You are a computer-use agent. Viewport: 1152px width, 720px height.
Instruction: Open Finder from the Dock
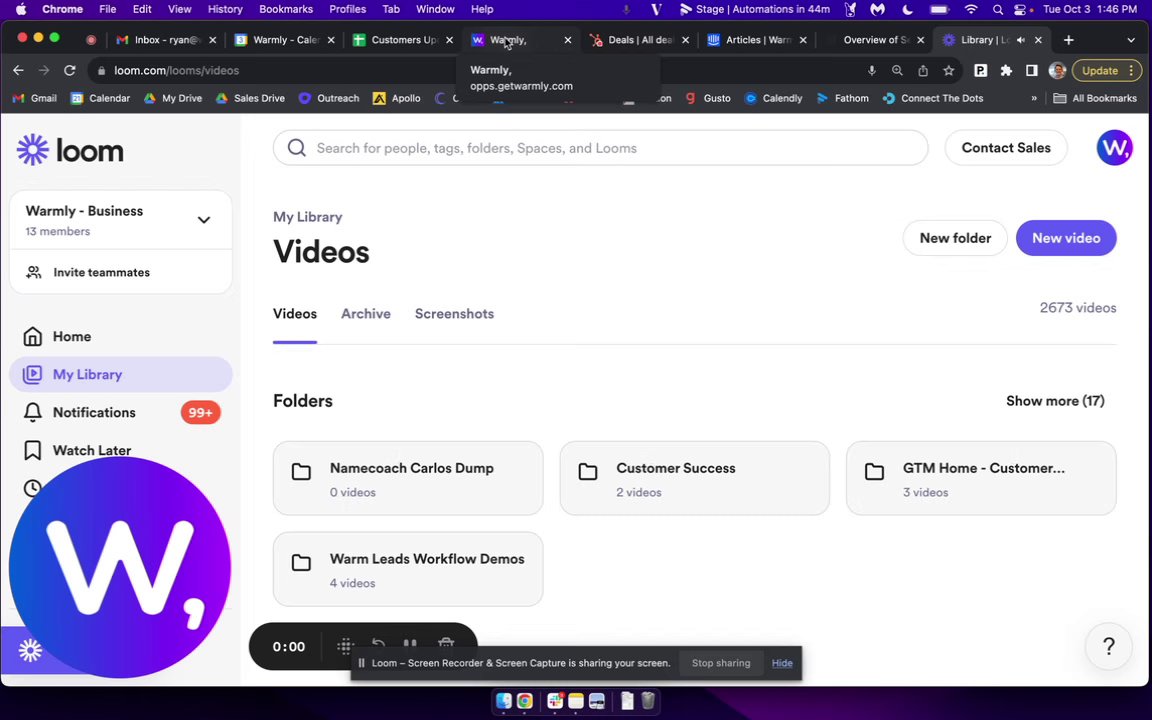[503, 701]
